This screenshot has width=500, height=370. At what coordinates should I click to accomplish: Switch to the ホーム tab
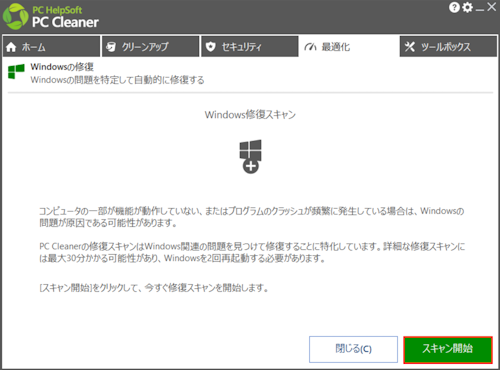[51, 47]
